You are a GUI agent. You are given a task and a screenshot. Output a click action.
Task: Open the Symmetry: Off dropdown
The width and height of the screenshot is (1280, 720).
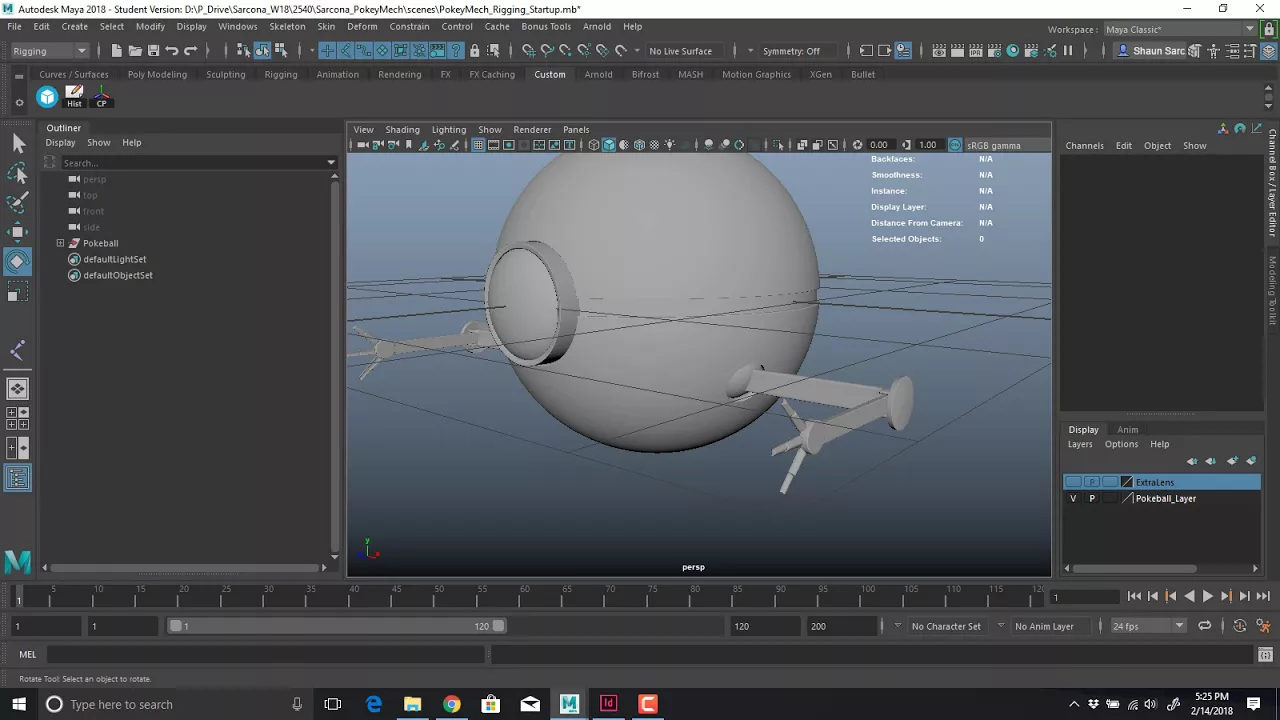[796, 51]
